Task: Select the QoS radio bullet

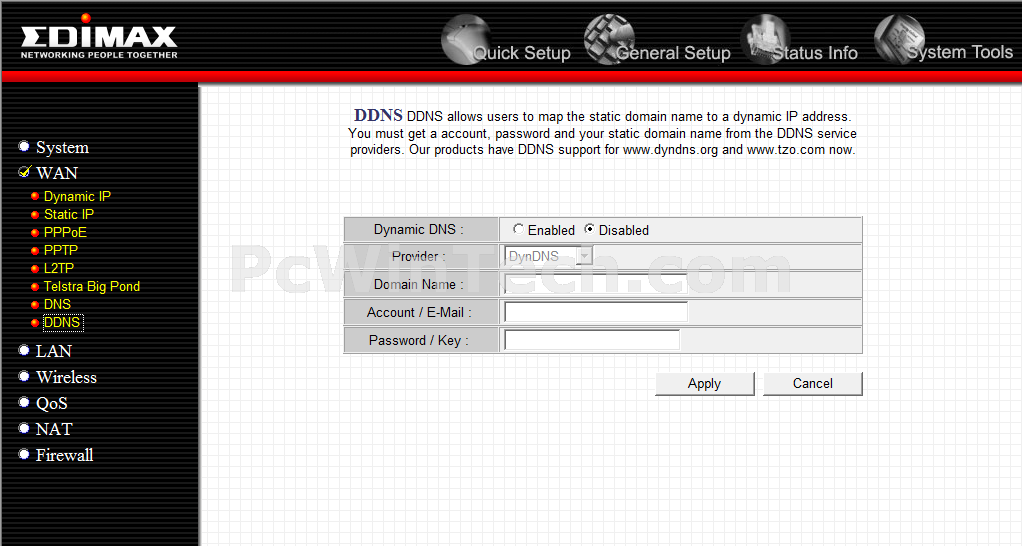Action: pos(24,402)
